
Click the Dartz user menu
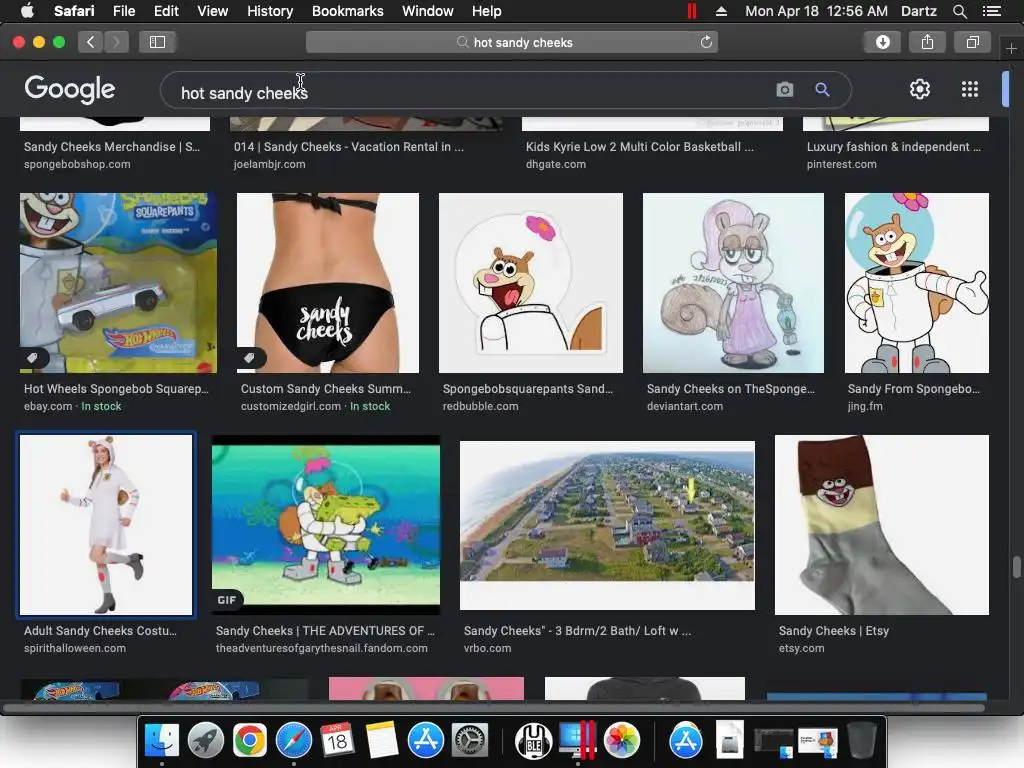click(918, 11)
